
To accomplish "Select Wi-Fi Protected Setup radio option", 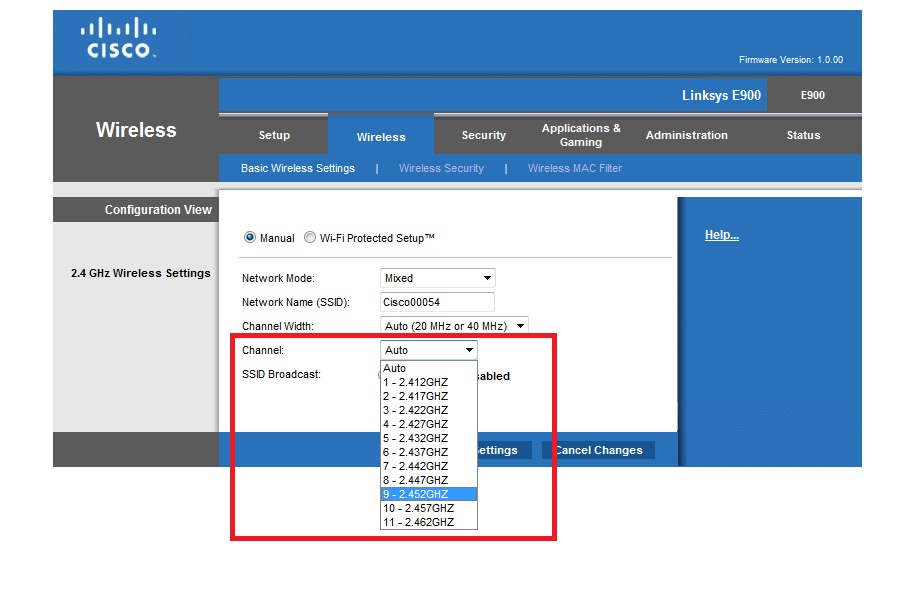I will [310, 238].
